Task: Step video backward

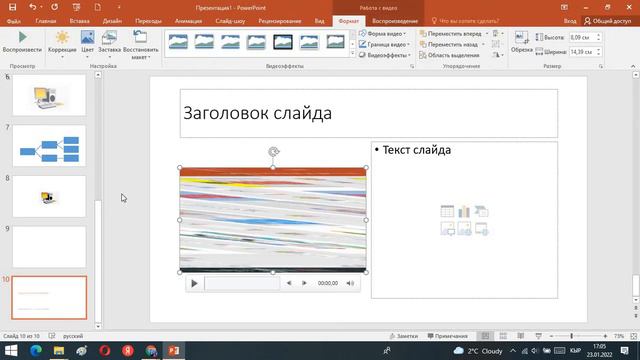Action: pyautogui.click(x=289, y=283)
